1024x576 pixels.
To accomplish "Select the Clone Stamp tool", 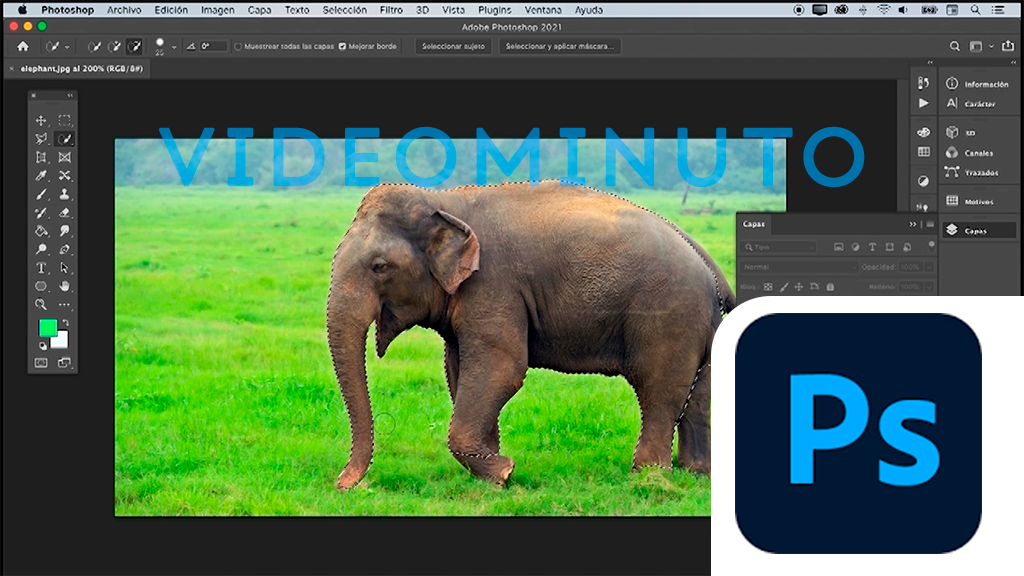I will 65,194.
